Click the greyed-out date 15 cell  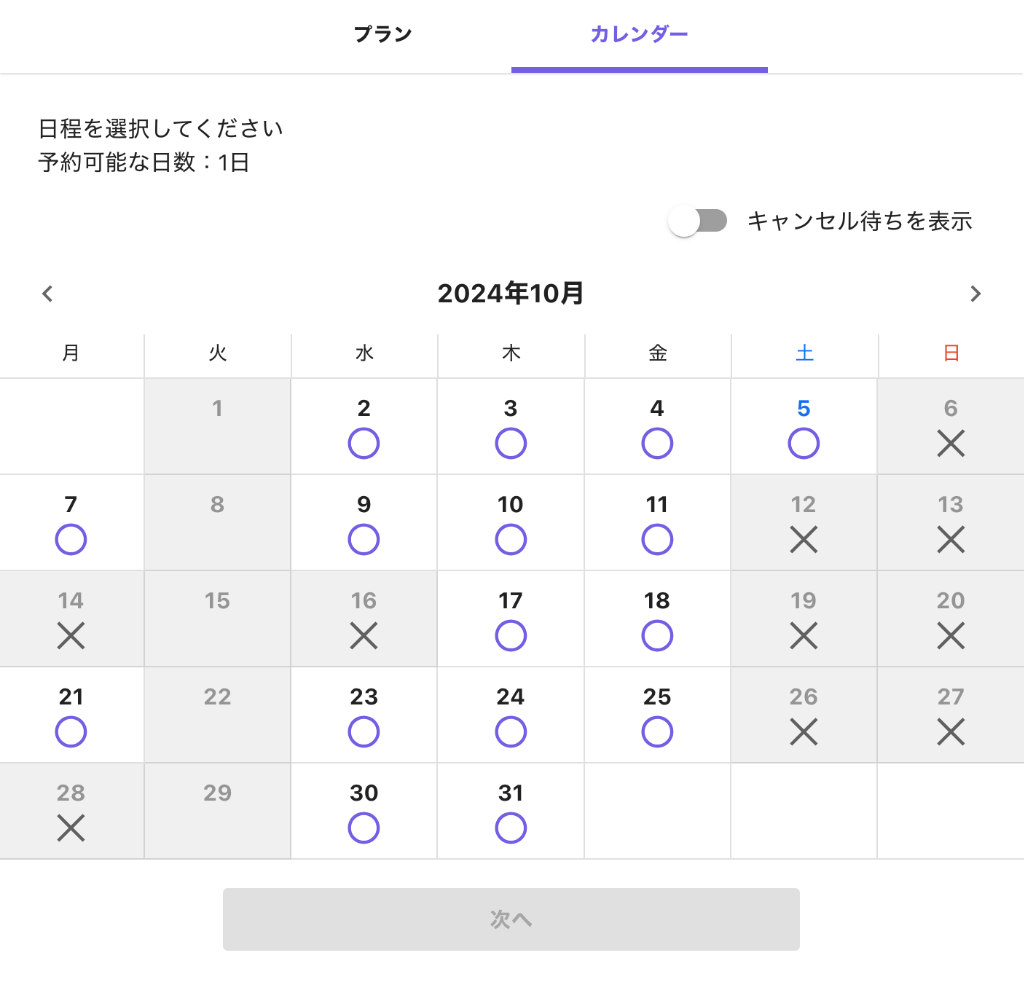[217, 618]
